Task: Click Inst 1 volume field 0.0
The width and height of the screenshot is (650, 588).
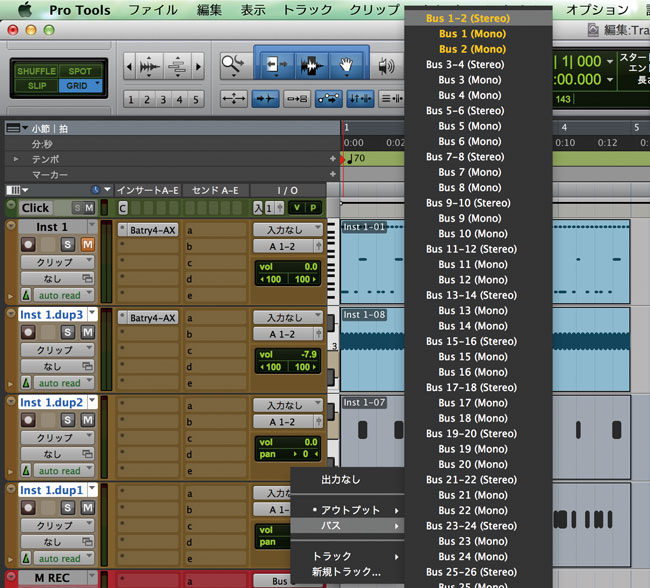Action: (x=288, y=267)
